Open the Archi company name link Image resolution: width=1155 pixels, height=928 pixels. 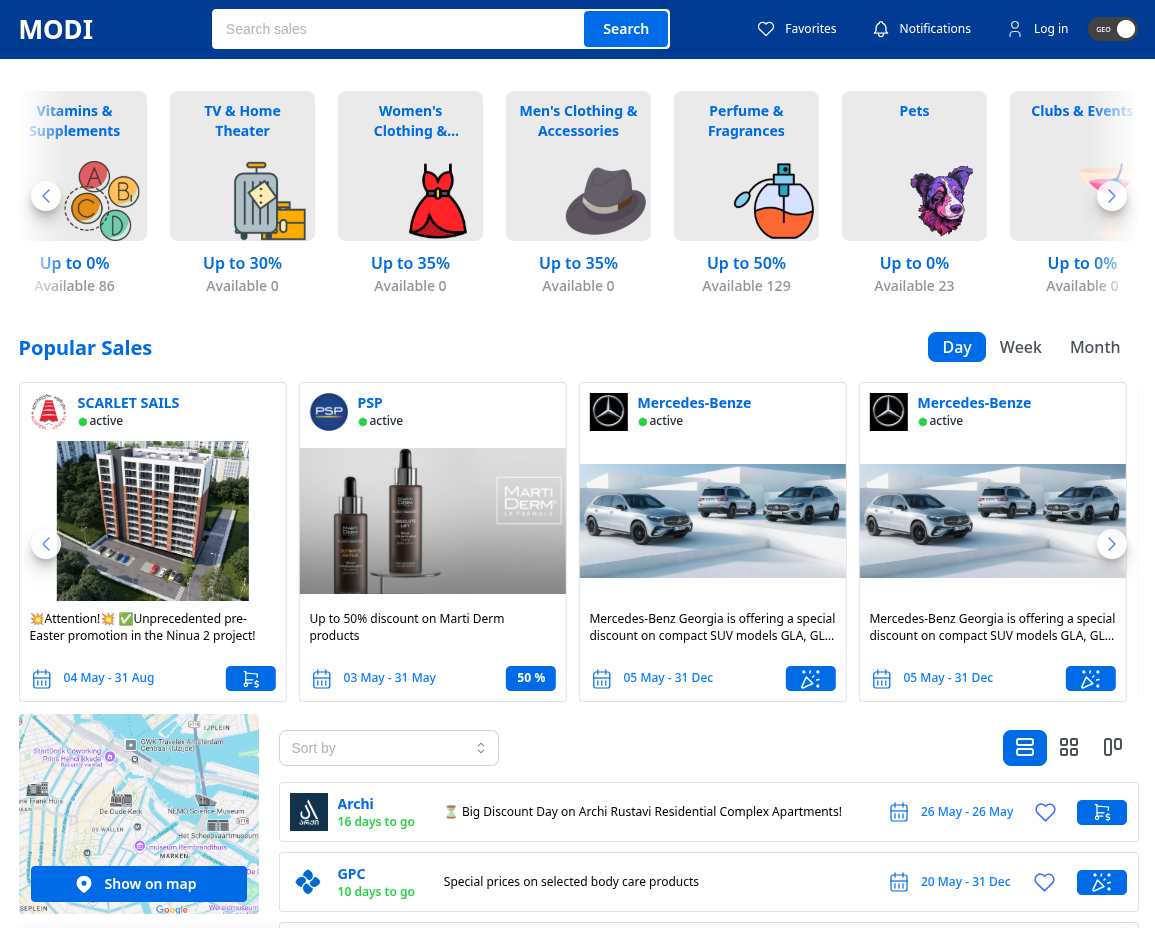click(355, 804)
